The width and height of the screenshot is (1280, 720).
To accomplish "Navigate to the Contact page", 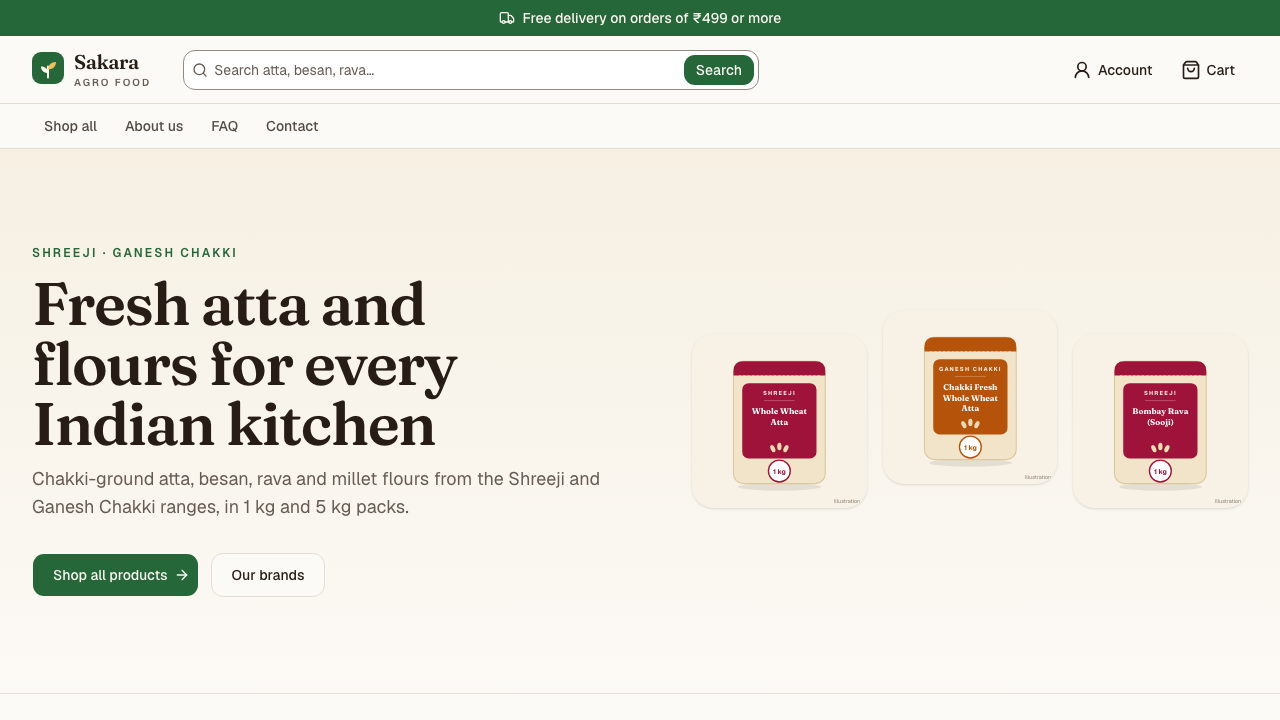I will (x=292, y=126).
